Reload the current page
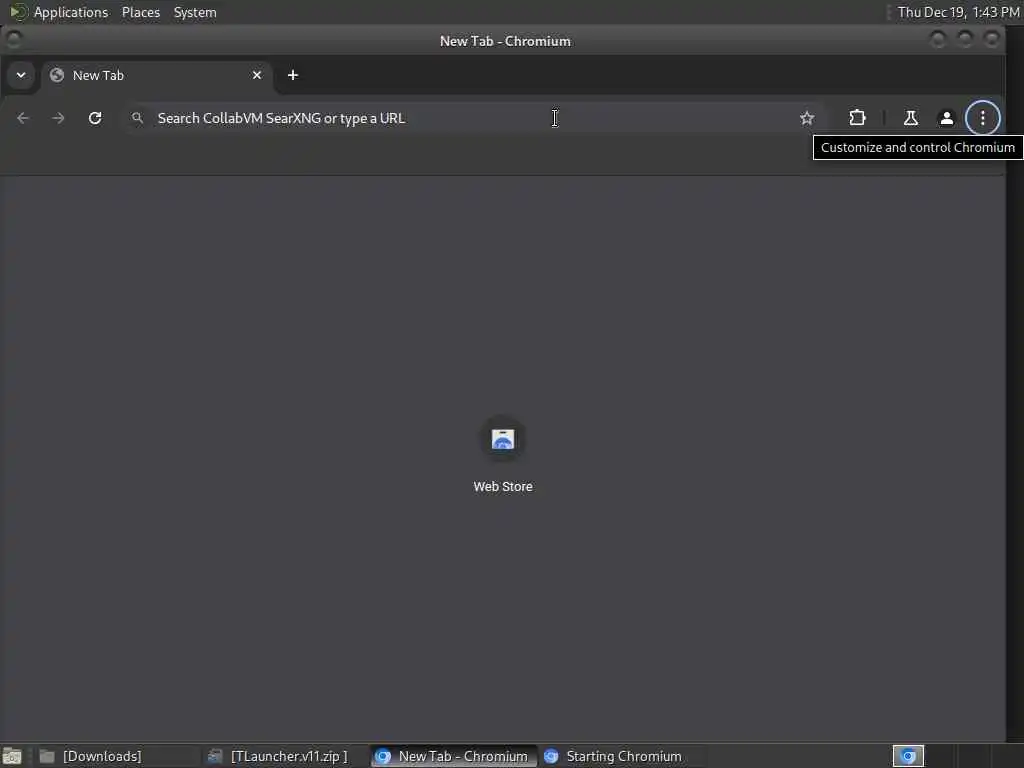This screenshot has height=768, width=1024. coord(95,118)
